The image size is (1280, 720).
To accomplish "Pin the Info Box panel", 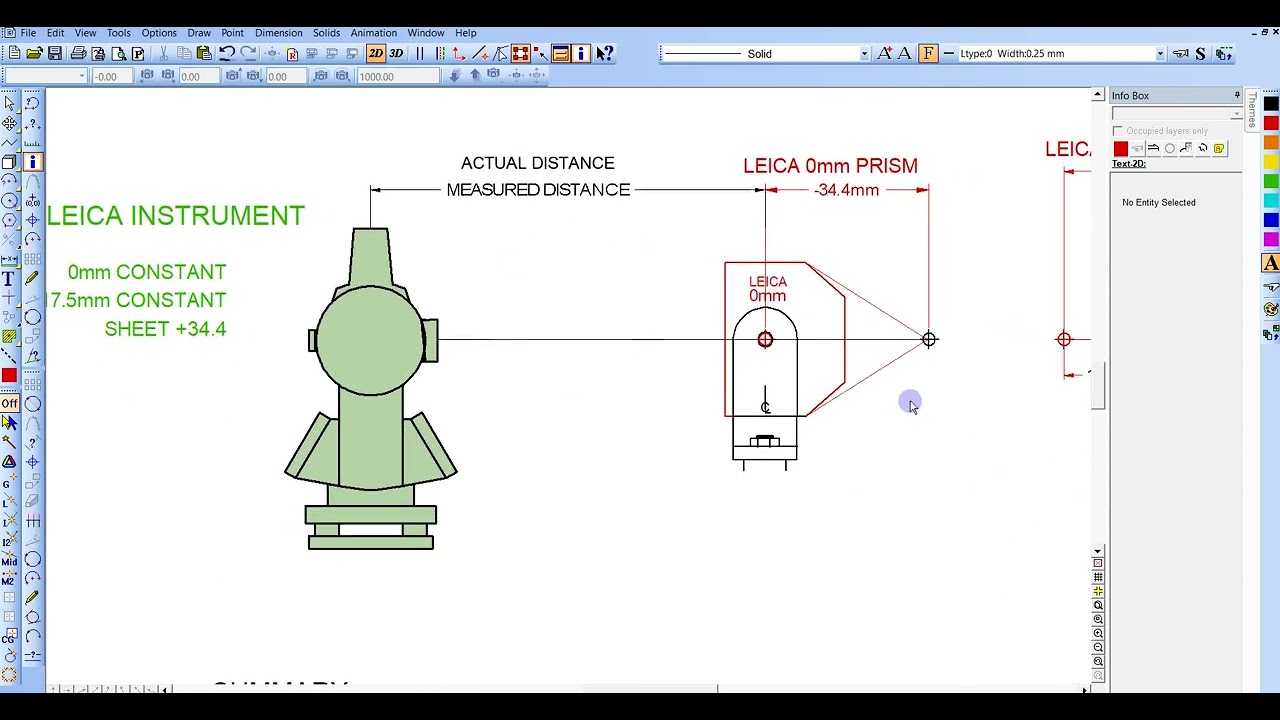I will [x=1237, y=95].
